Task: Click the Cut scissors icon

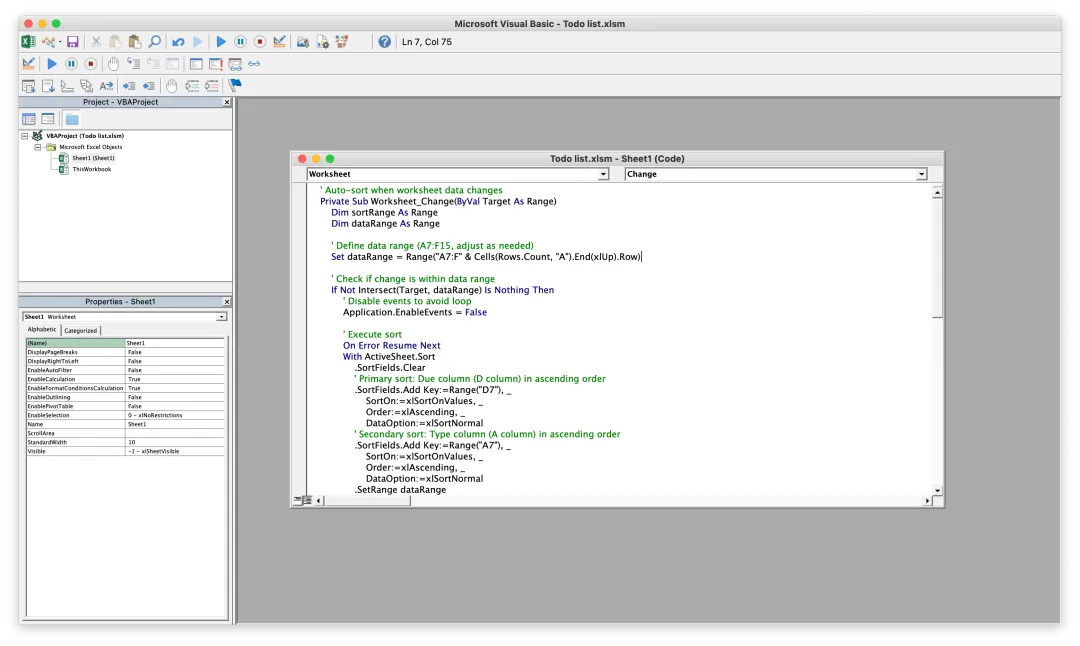Action: pos(96,41)
